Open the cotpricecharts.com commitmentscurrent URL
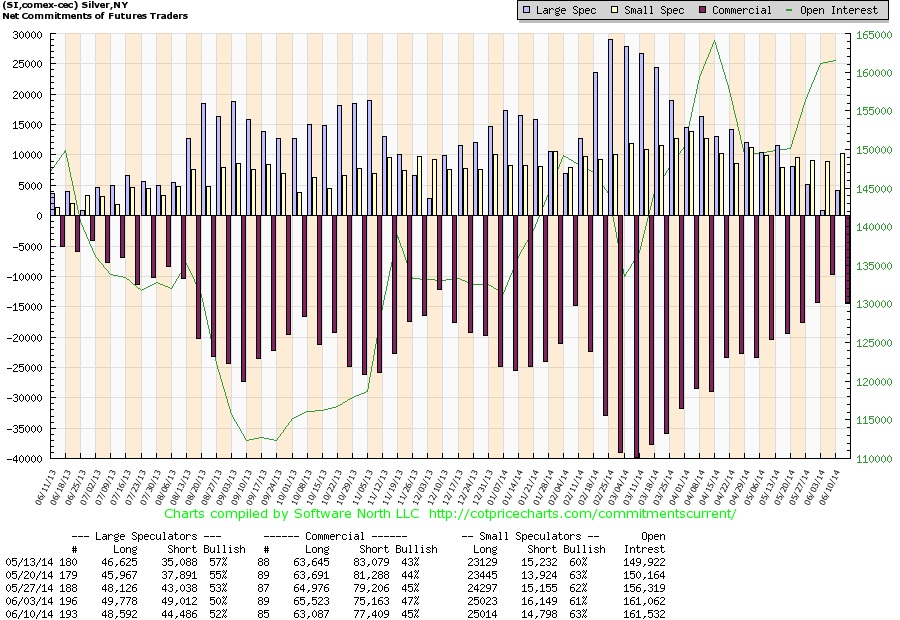The image size is (900, 620). (582, 513)
